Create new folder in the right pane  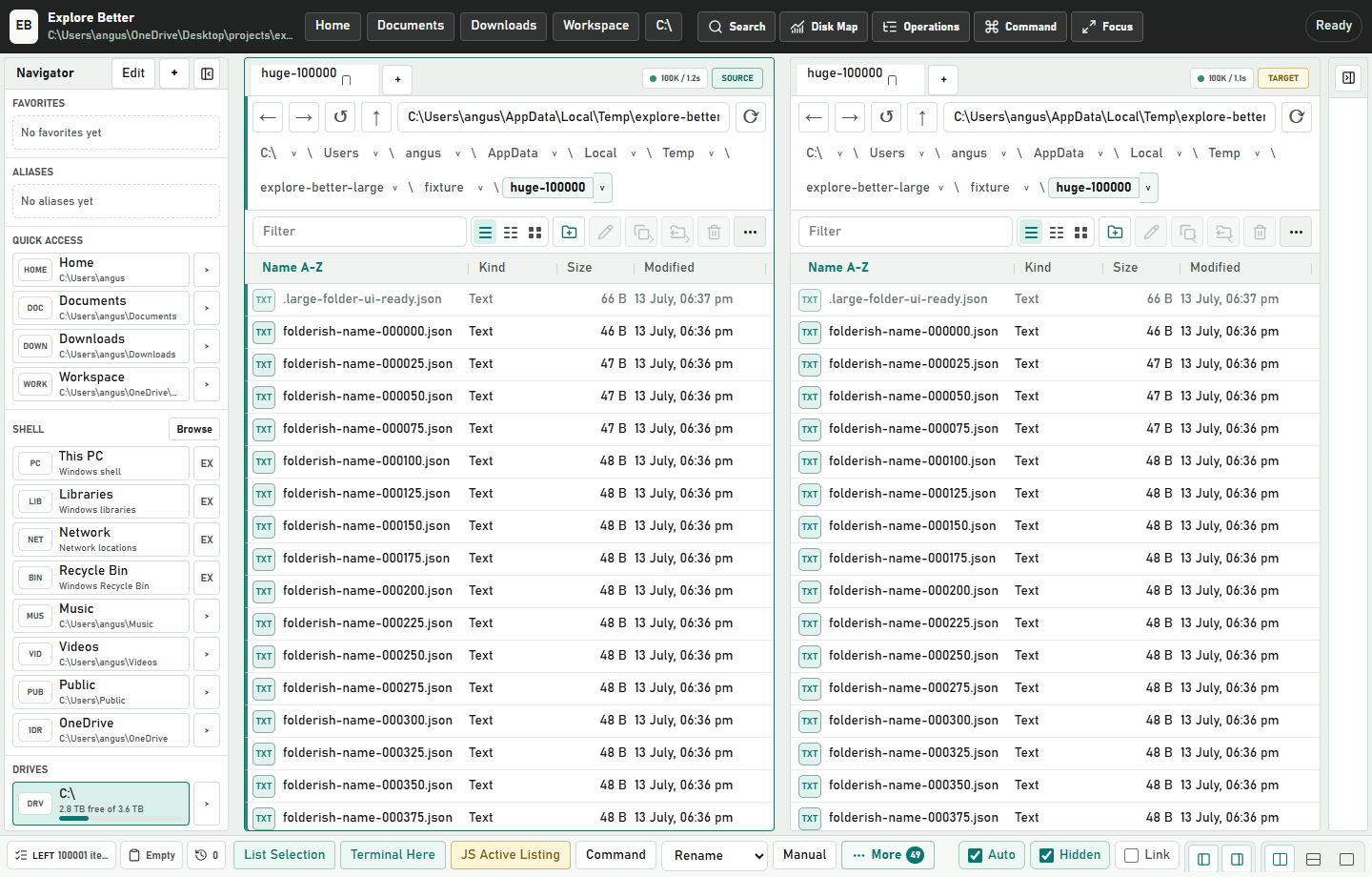[x=1115, y=232]
